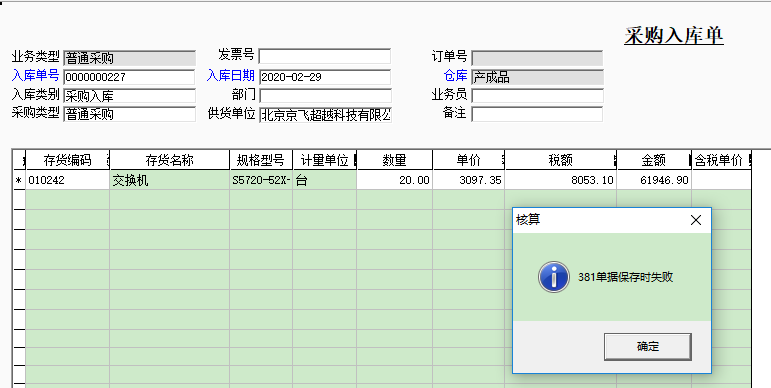Click the 供货单位 field 北京京飞超越科技
The height and width of the screenshot is (388, 771).
[325, 115]
